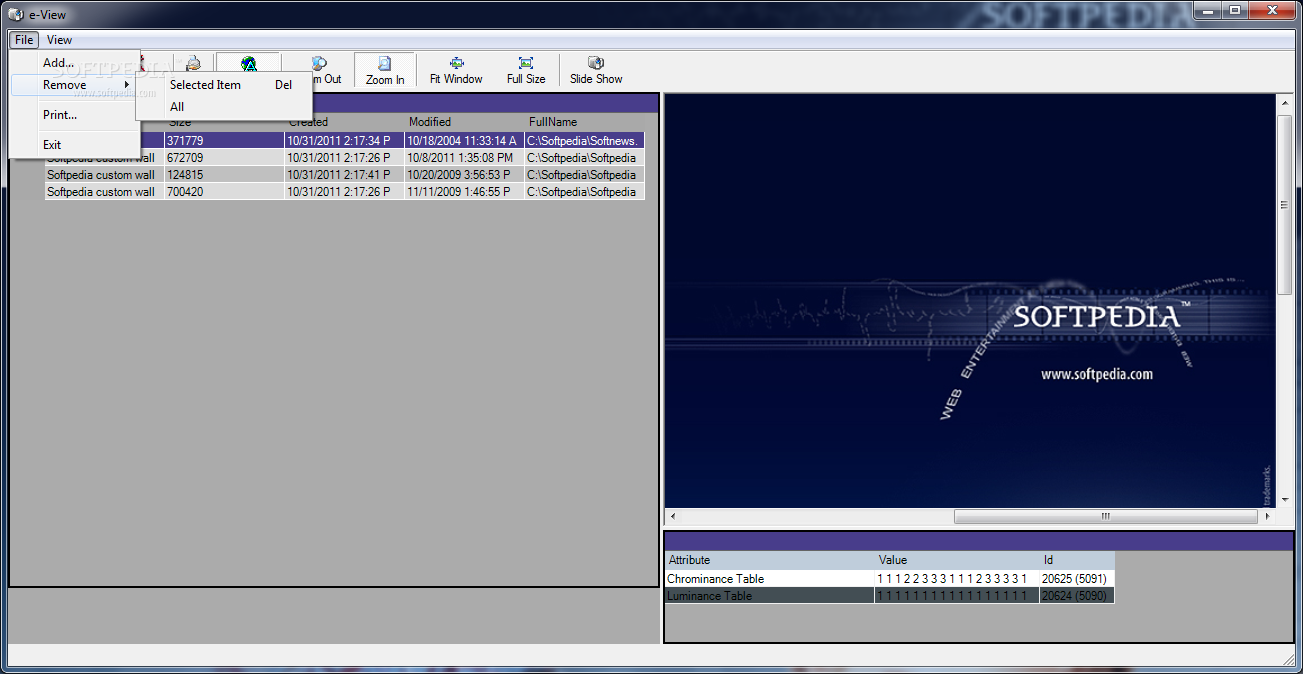Start the Slide Show from the toolbar
Image resolution: width=1303 pixels, height=674 pixels.
pyautogui.click(x=596, y=71)
